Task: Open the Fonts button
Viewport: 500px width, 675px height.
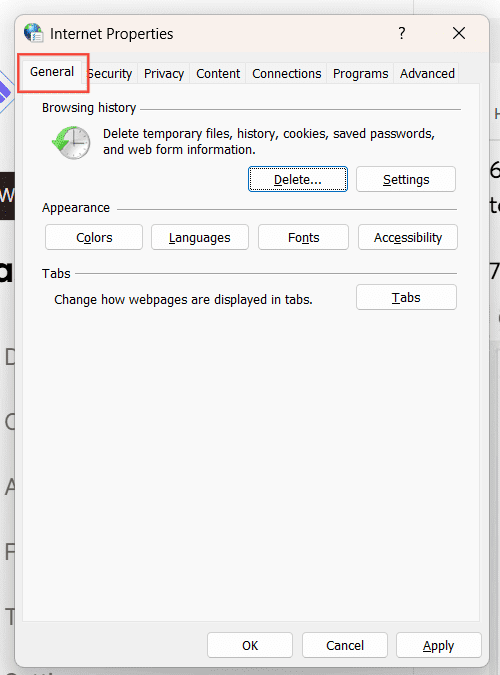Action: pyautogui.click(x=303, y=237)
